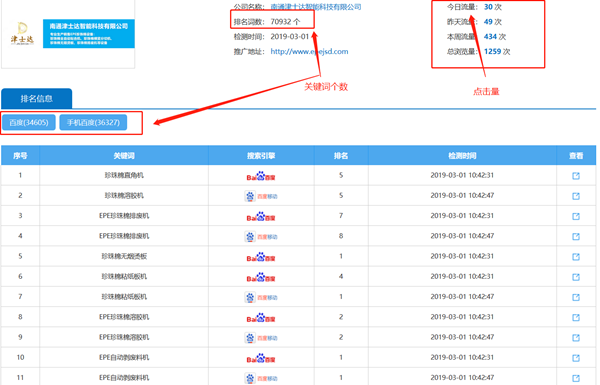Image resolution: width=600 pixels, height=385 pixels.
Task: Click the ranking value 8 in row 4
Action: tap(341, 236)
